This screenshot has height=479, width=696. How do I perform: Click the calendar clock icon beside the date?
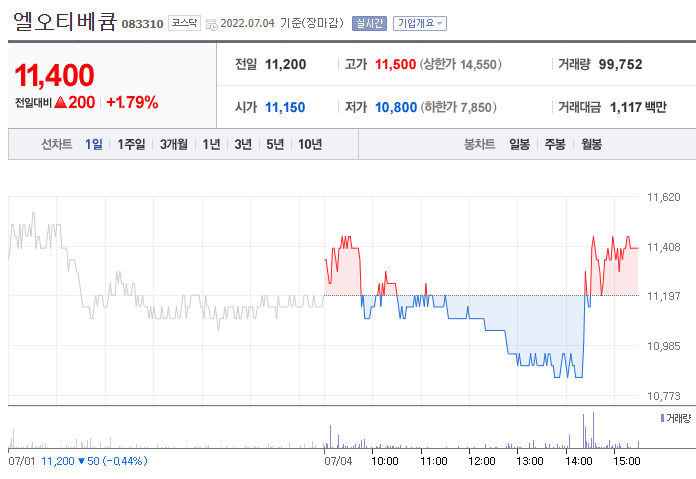[x=212, y=24]
